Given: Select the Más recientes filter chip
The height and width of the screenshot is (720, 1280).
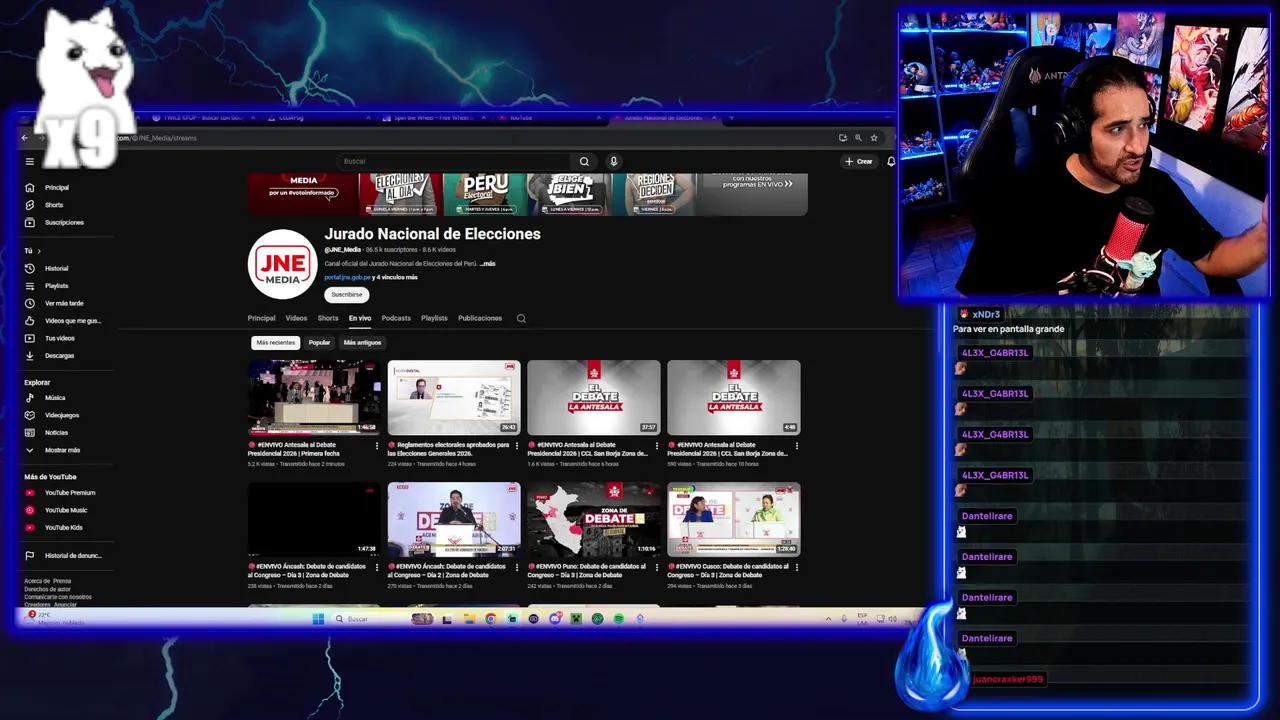Looking at the screenshot, I should tap(275, 343).
